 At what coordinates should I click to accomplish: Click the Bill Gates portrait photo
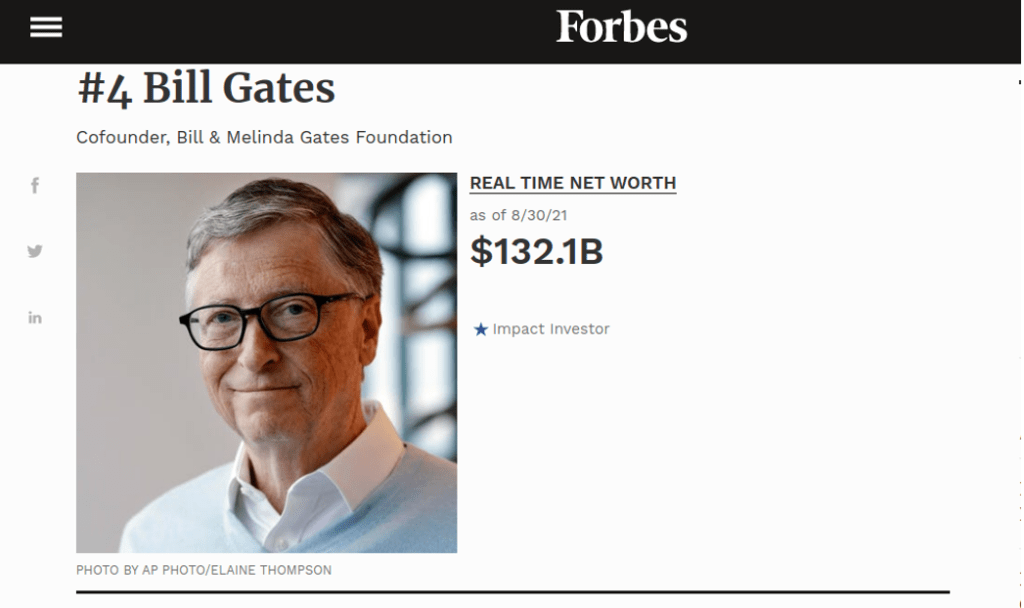tap(266, 362)
